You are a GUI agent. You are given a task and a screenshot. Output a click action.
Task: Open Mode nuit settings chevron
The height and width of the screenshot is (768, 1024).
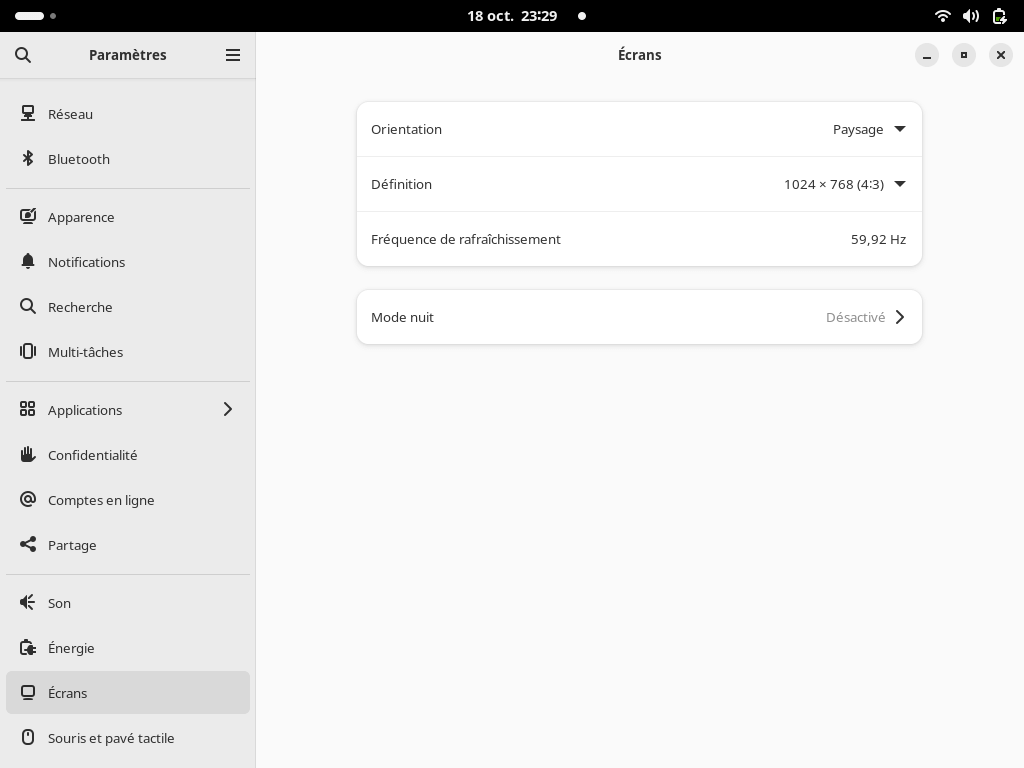(x=900, y=317)
